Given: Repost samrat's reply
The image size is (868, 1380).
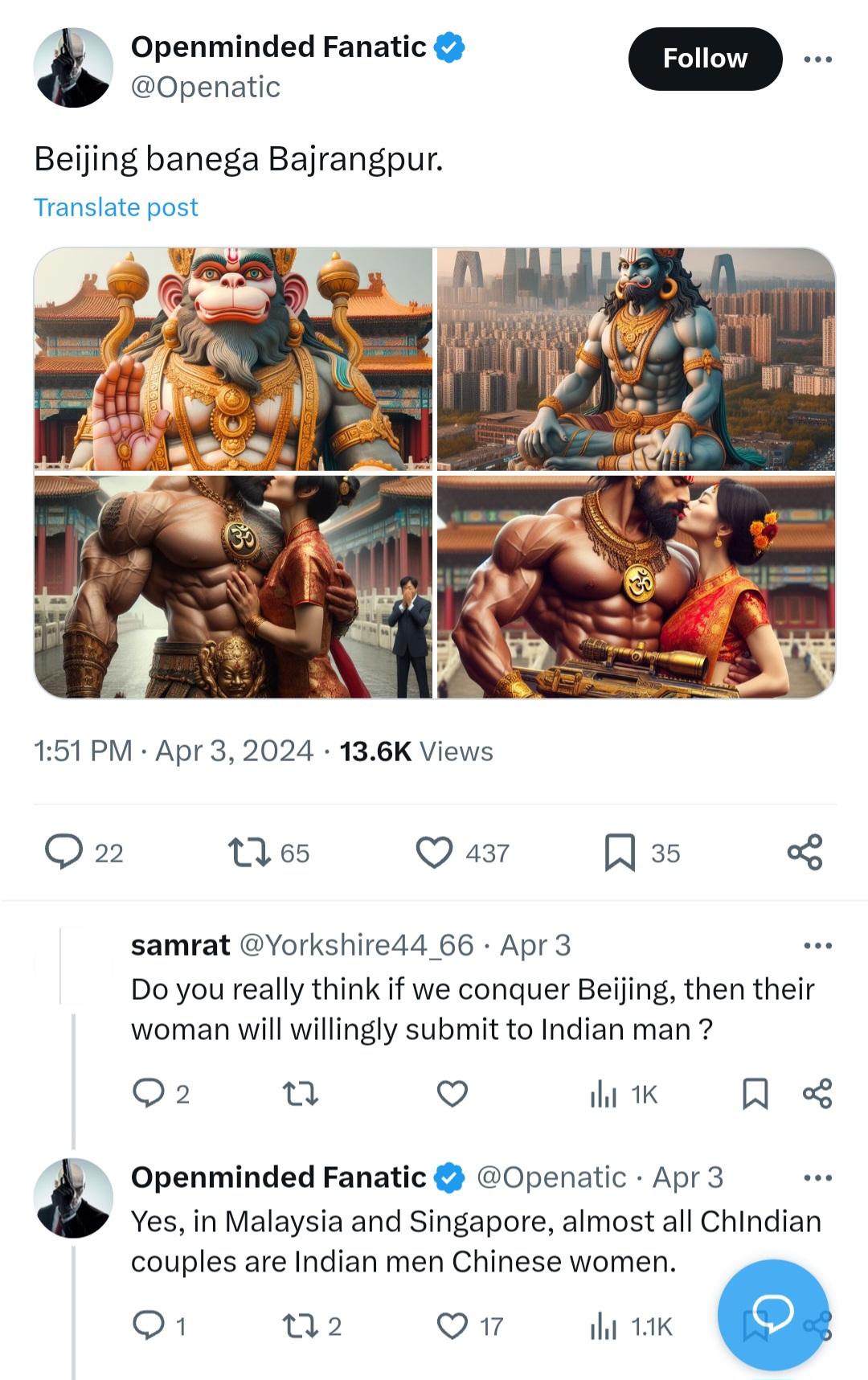Looking at the screenshot, I should 301,1094.
